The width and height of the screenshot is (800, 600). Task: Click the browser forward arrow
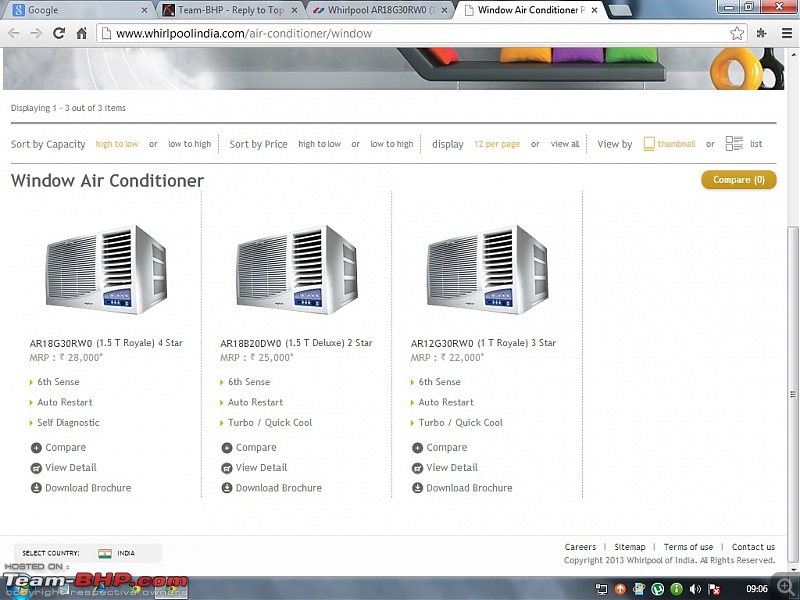(x=36, y=33)
